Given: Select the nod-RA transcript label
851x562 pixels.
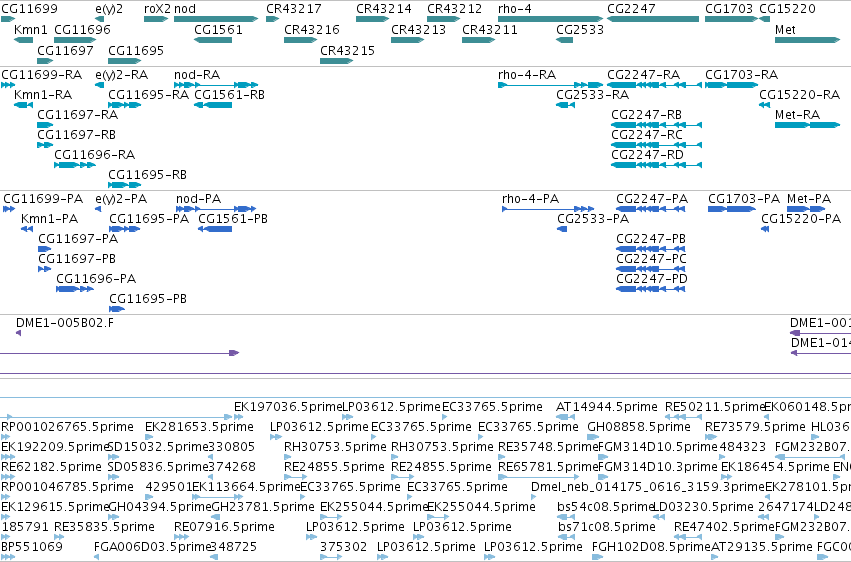Looking at the screenshot, I should (x=197, y=74).
